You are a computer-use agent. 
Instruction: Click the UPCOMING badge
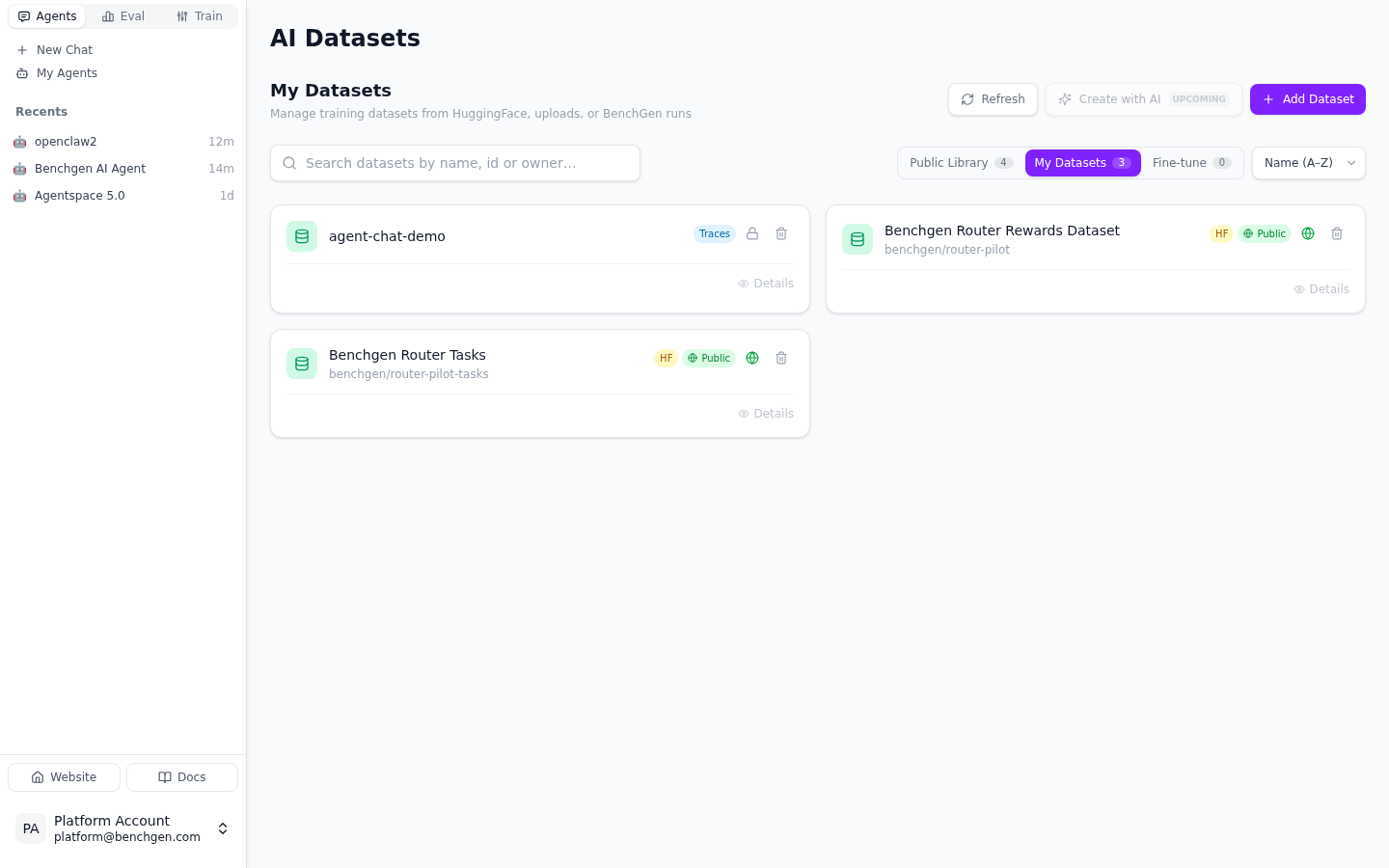pos(1199,99)
